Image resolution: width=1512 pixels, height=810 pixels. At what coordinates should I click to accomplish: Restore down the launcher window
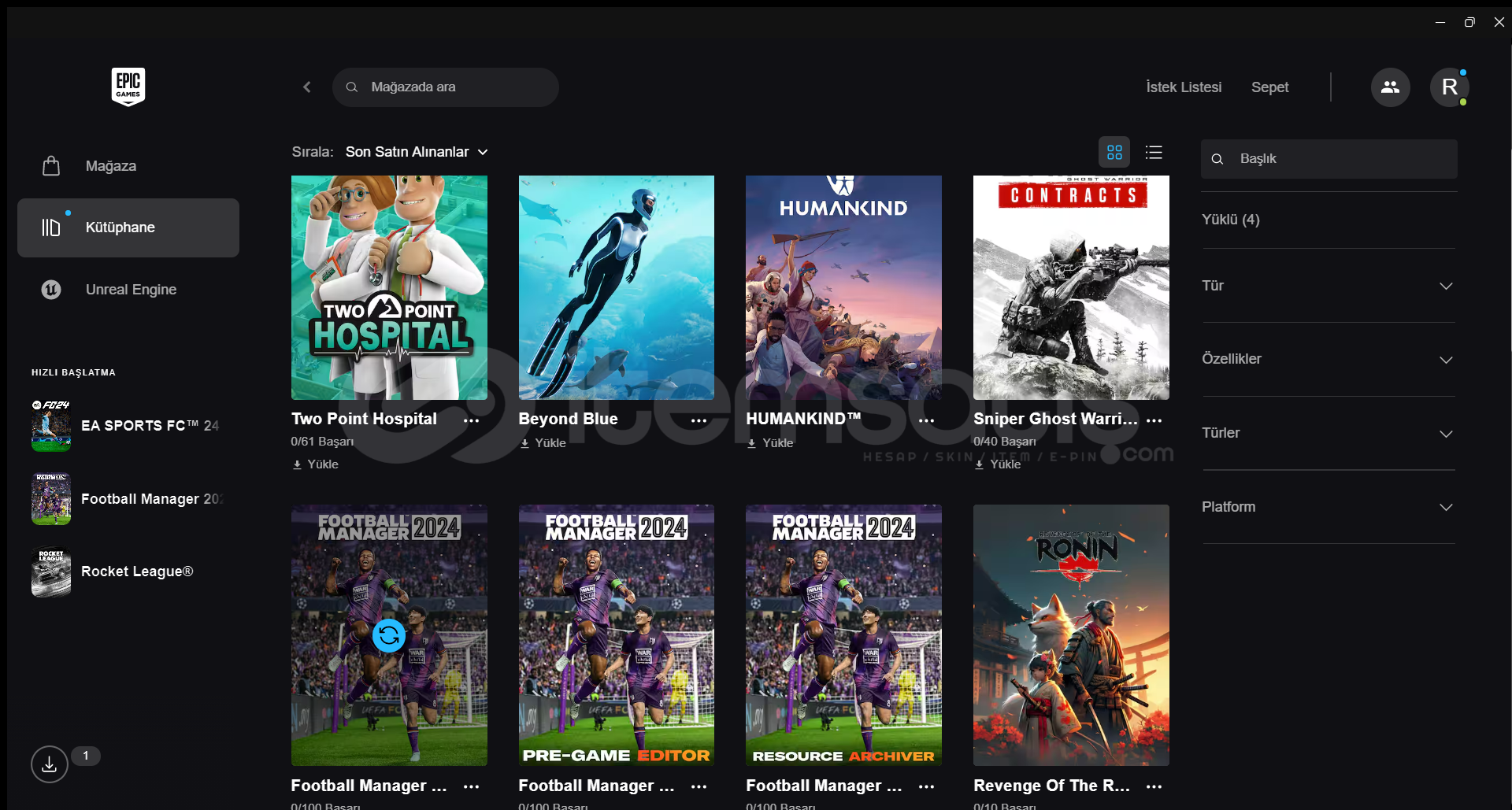(x=1469, y=22)
